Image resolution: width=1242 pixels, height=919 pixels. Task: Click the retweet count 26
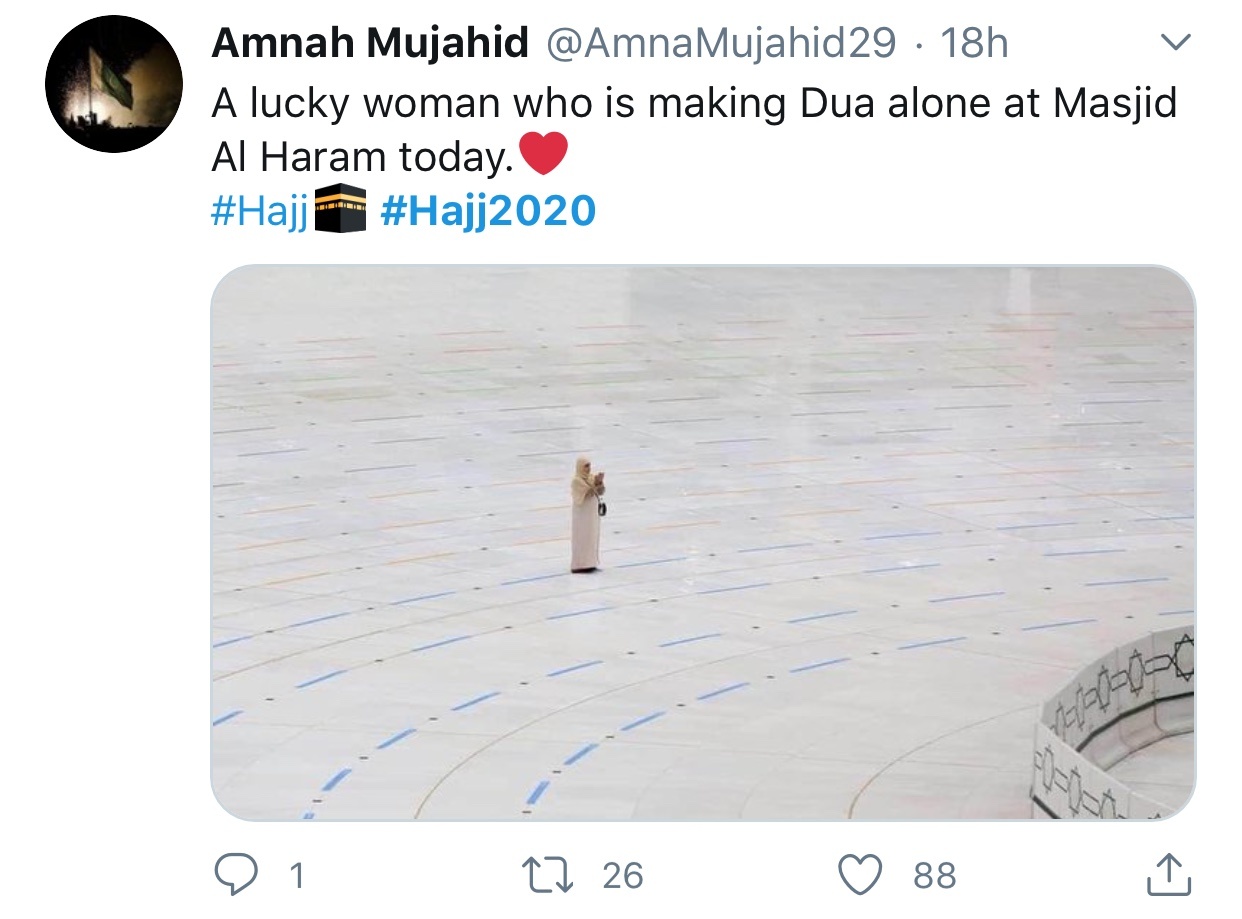pos(623,877)
